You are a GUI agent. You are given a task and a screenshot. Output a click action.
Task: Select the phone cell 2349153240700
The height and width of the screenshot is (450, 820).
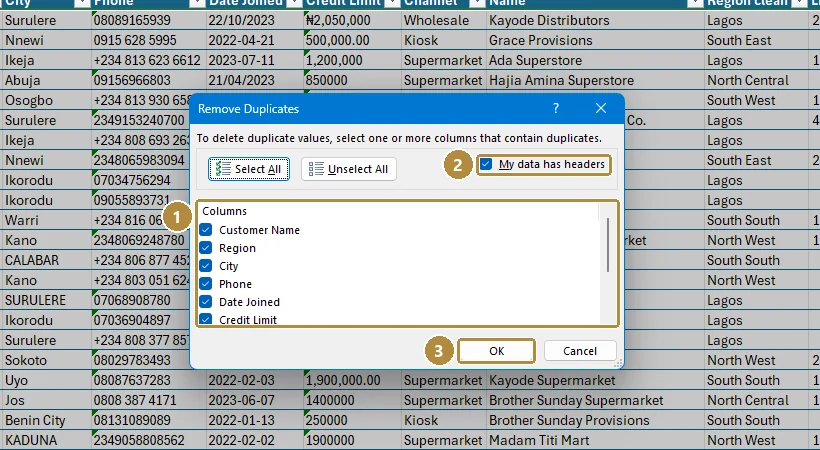(140, 120)
